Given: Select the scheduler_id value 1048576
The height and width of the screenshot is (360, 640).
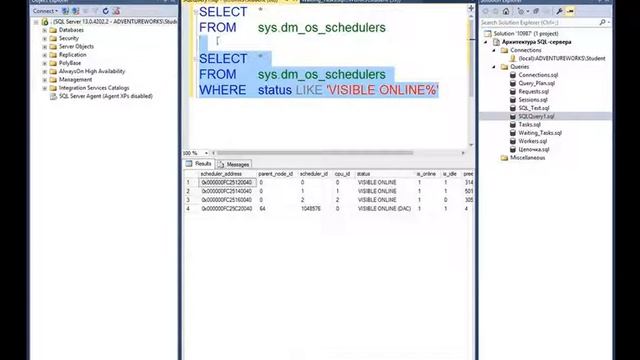Looking at the screenshot, I should (311, 209).
